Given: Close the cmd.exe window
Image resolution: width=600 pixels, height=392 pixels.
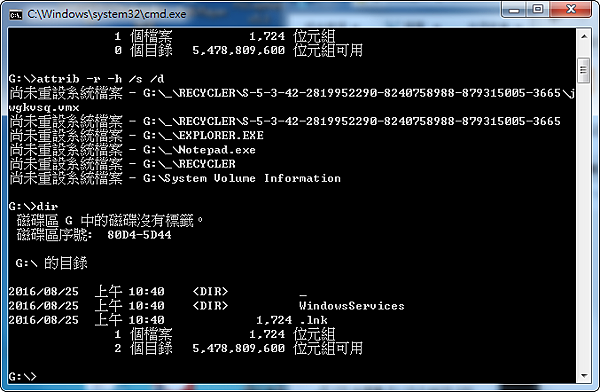Looking at the screenshot, I should coord(571,9).
